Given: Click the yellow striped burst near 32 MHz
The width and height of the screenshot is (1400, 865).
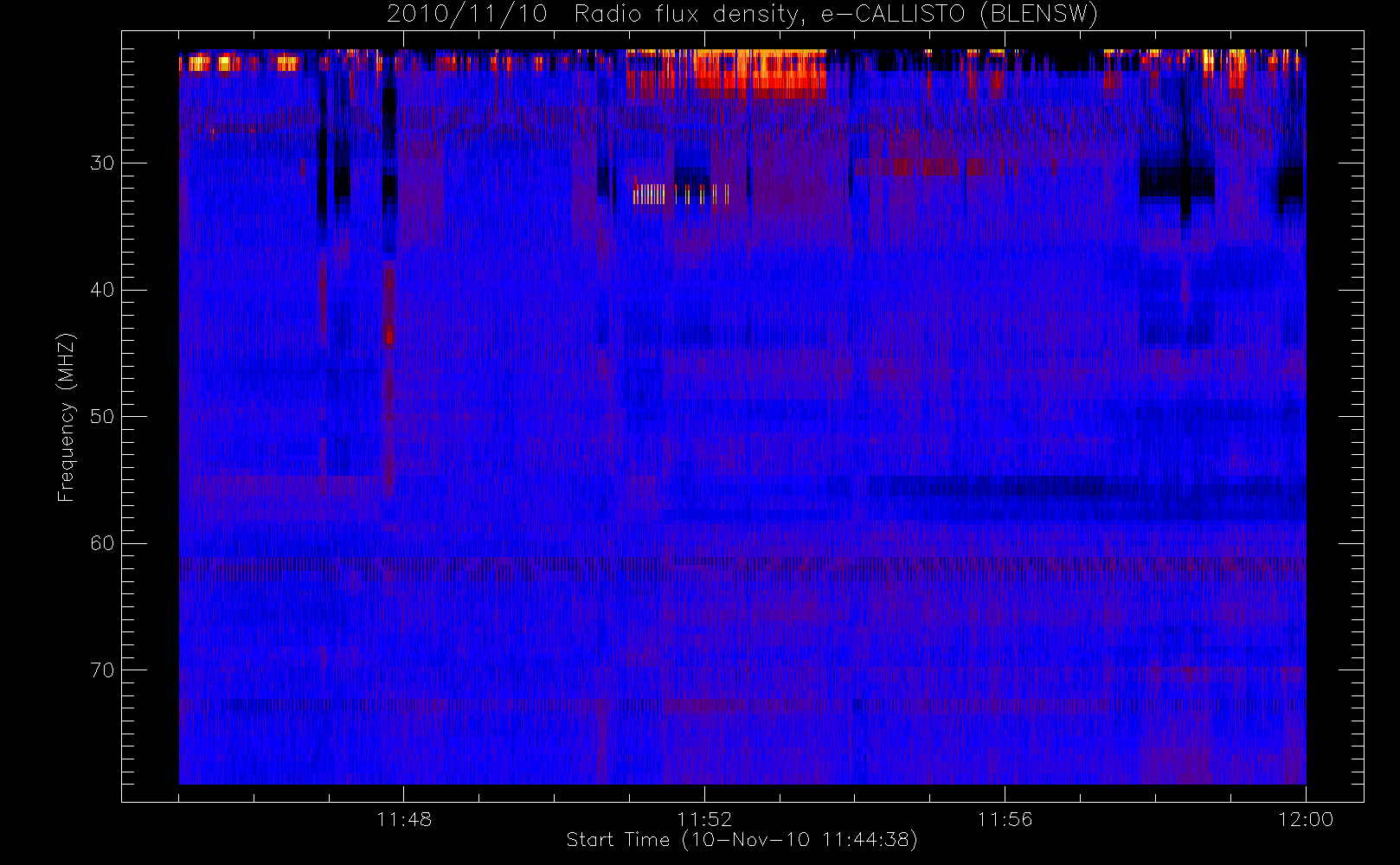Looking at the screenshot, I should tap(681, 194).
